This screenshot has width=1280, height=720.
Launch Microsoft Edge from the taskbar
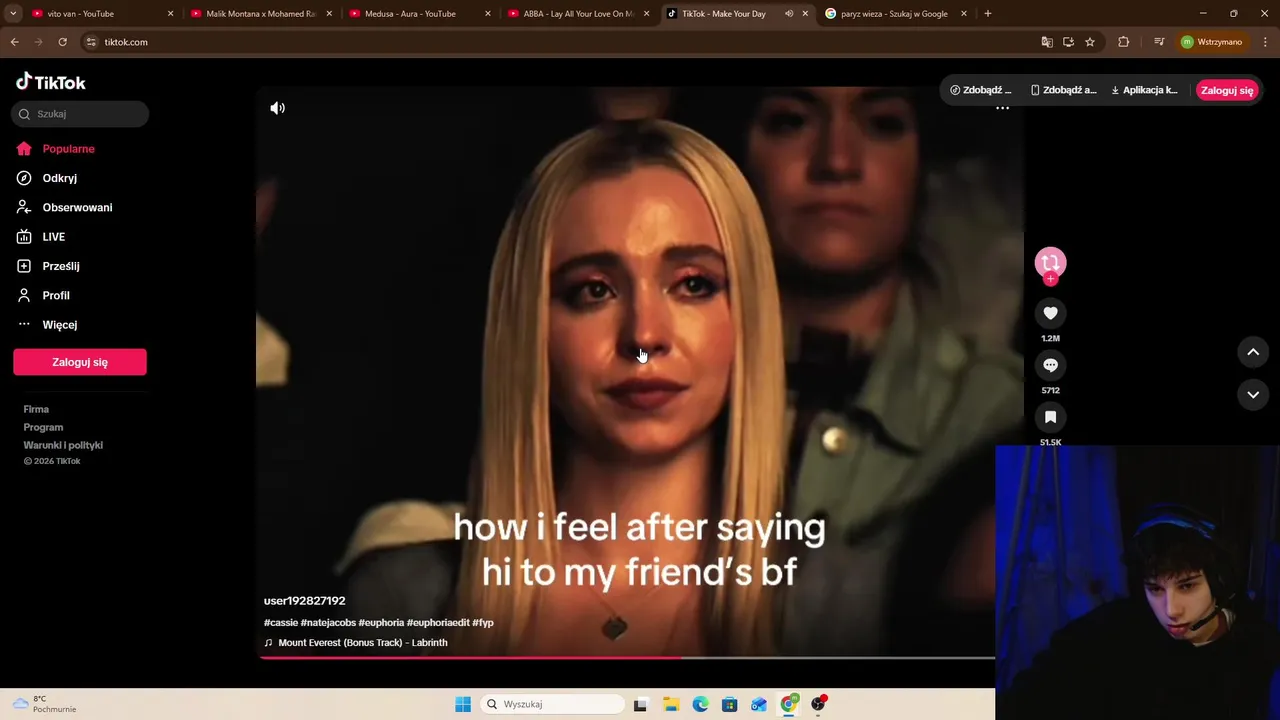click(700, 704)
